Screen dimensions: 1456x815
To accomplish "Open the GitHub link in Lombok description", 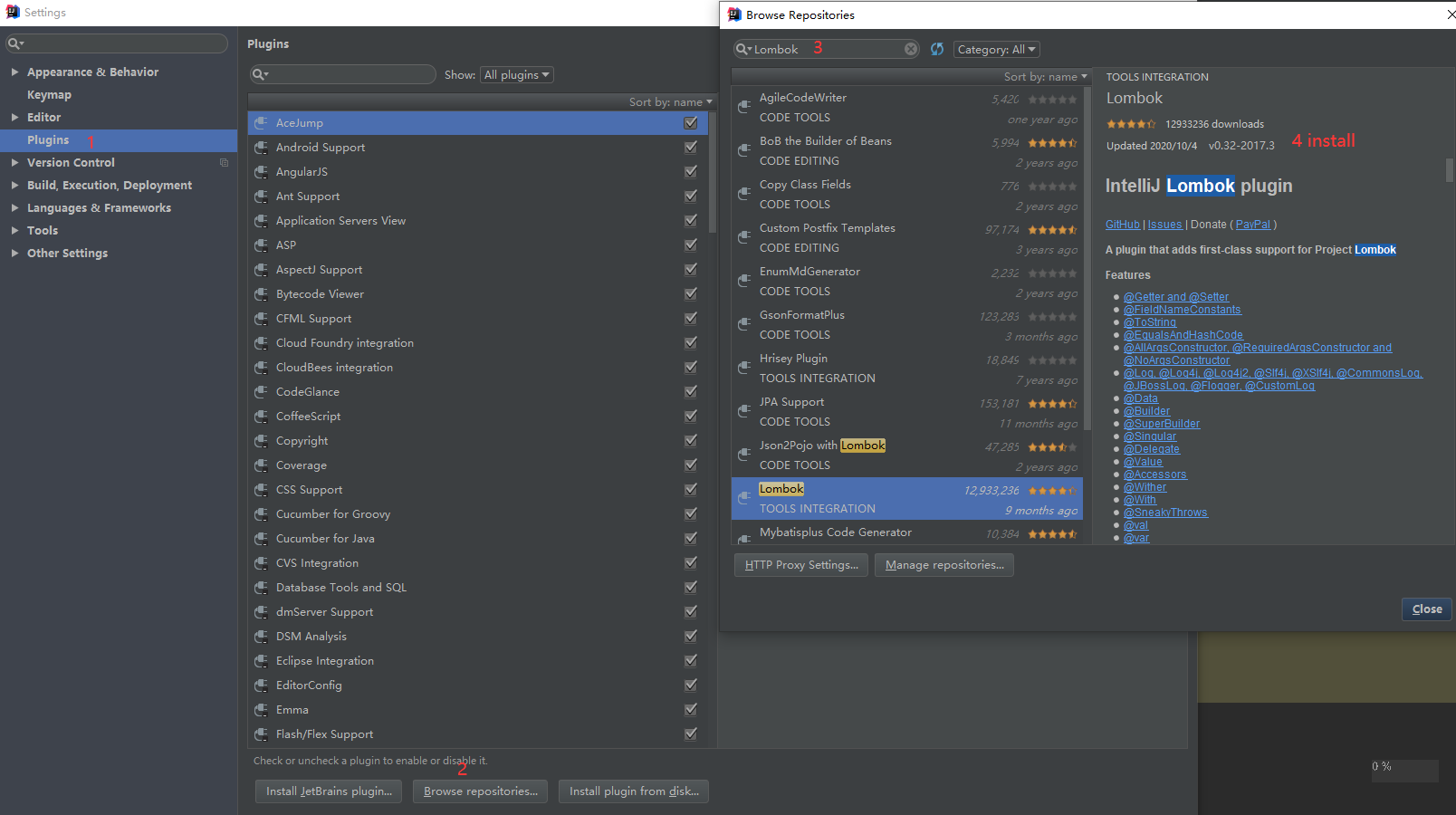I will click(1123, 225).
